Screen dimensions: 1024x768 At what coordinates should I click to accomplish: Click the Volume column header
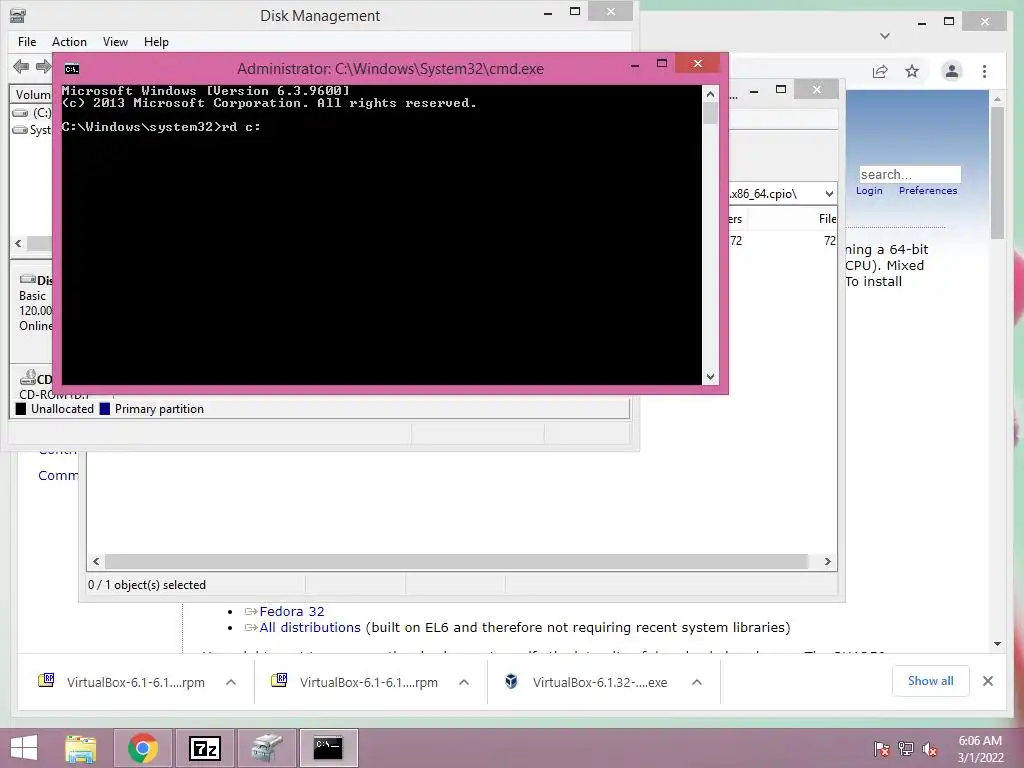[32, 95]
